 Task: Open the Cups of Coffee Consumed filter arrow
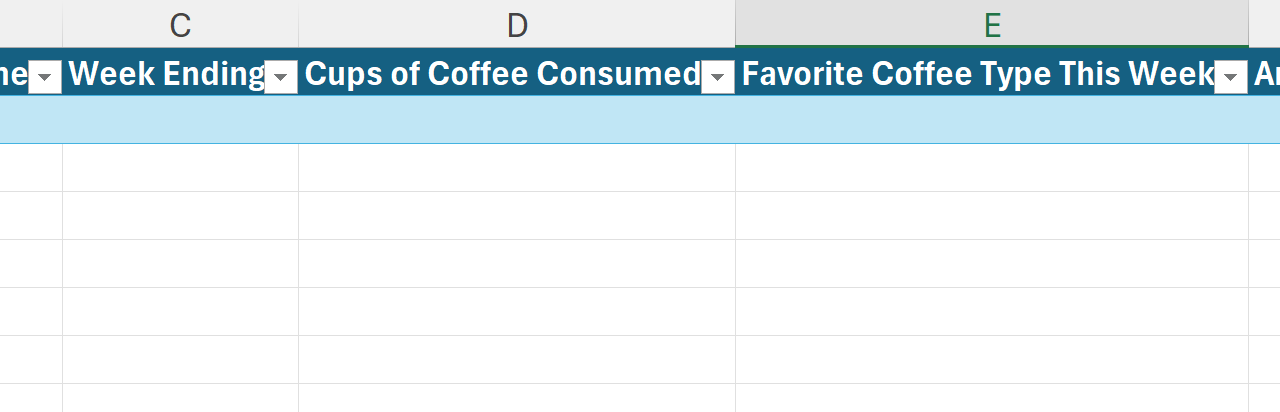coord(717,77)
